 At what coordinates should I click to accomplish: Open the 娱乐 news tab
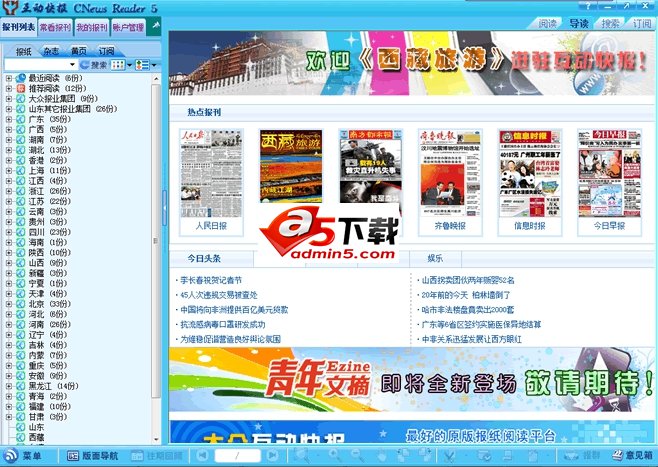pos(435,258)
